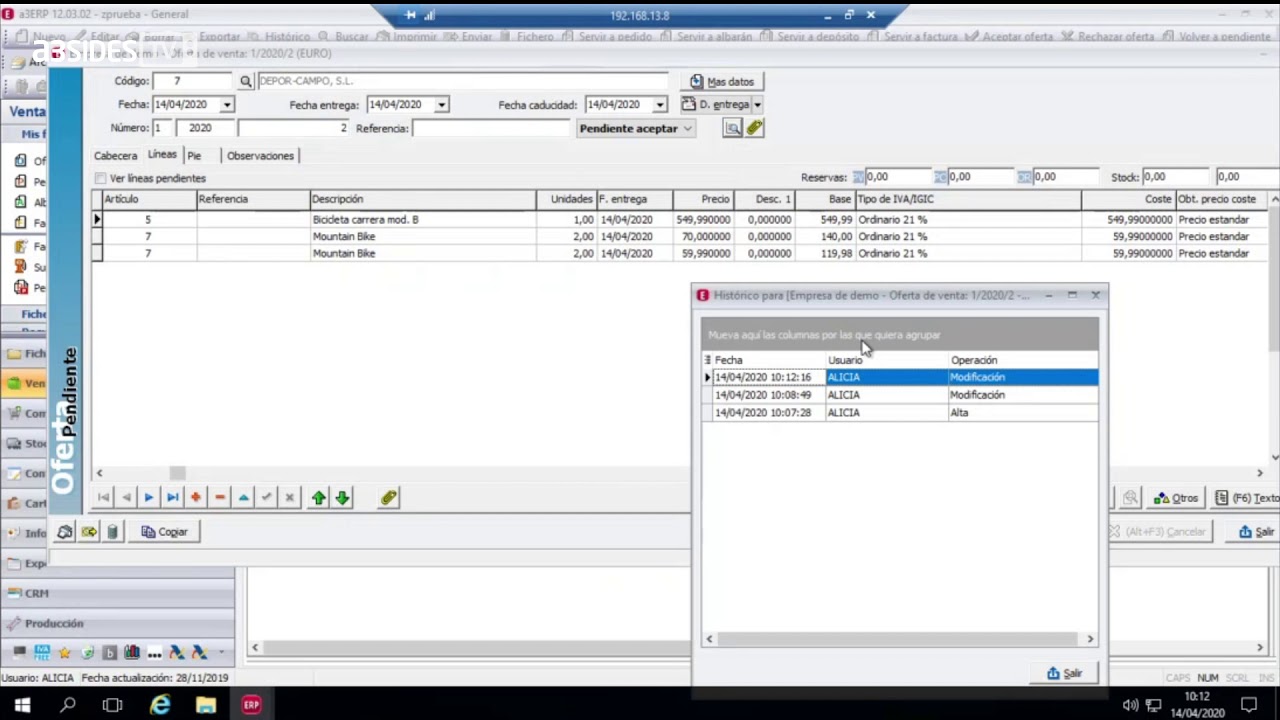Click green arrow export icon beside Copiar

[89, 532]
